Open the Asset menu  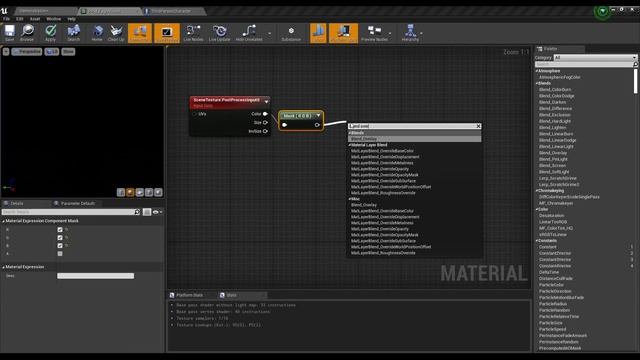(35, 19)
